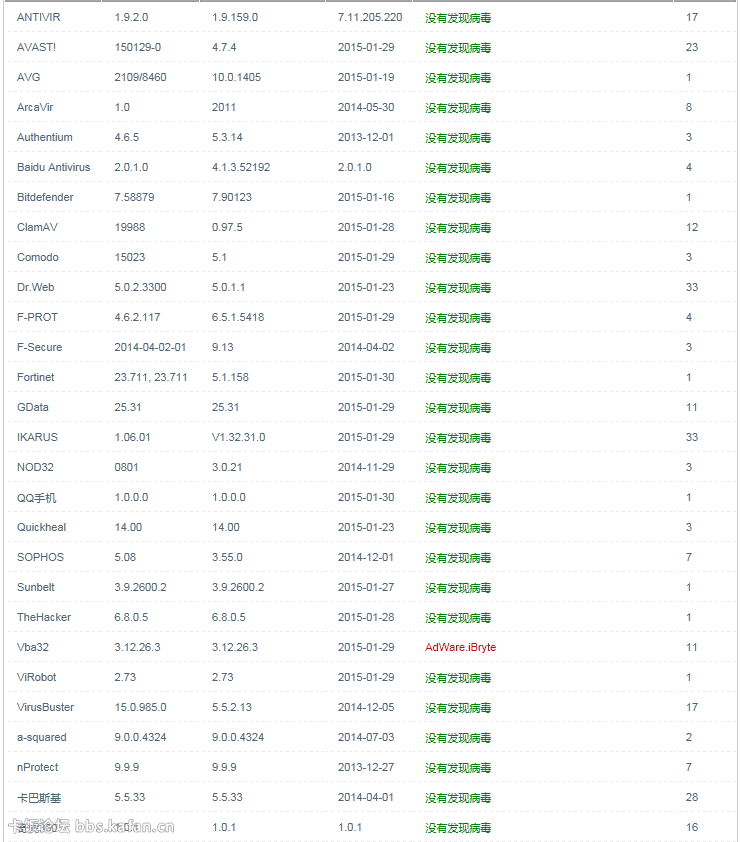
Task: Select the ArcaVir engine name
Action: coord(35,107)
